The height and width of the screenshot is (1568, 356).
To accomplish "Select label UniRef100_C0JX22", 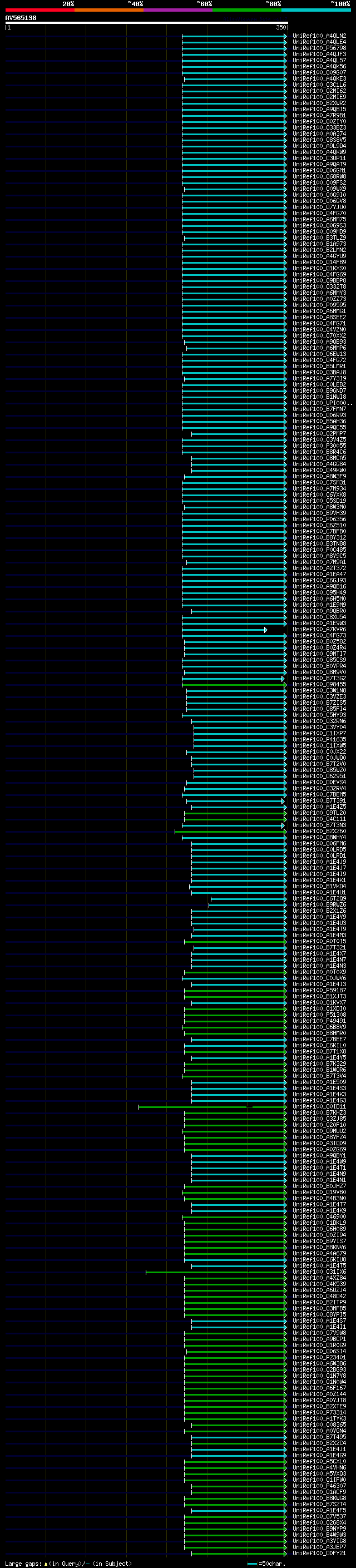I will coord(319,752).
